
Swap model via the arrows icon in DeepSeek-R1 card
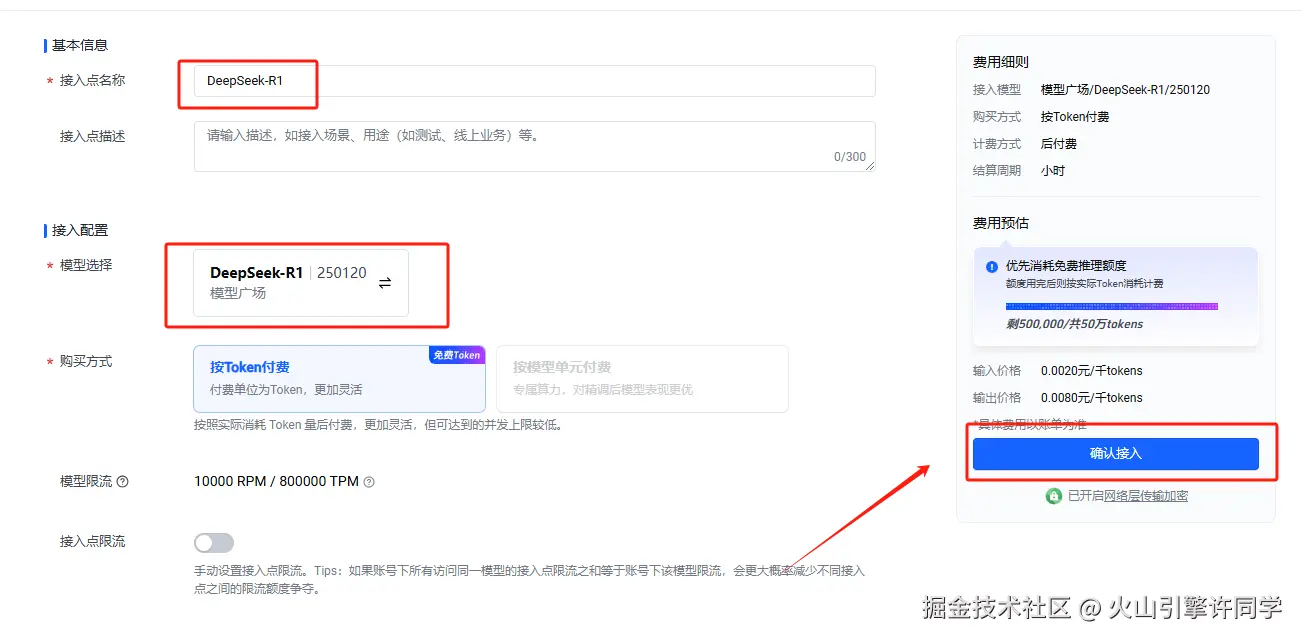coord(385,283)
